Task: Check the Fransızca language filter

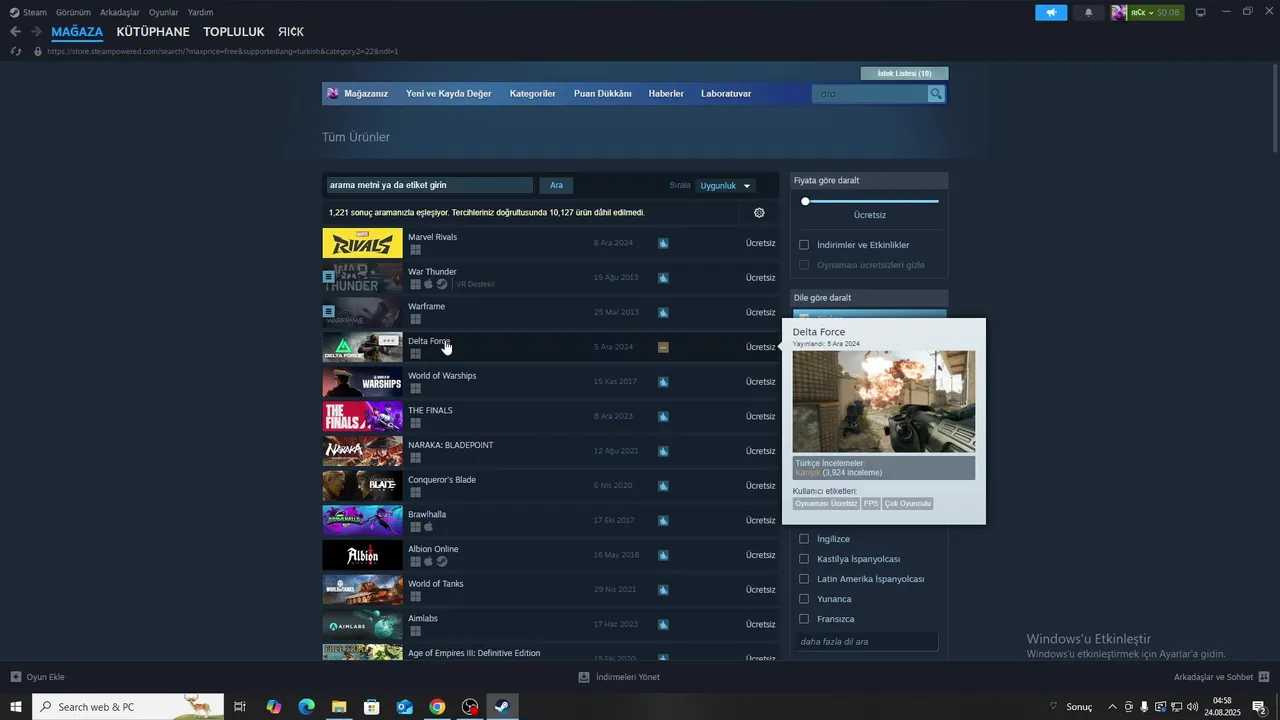Action: [804, 619]
